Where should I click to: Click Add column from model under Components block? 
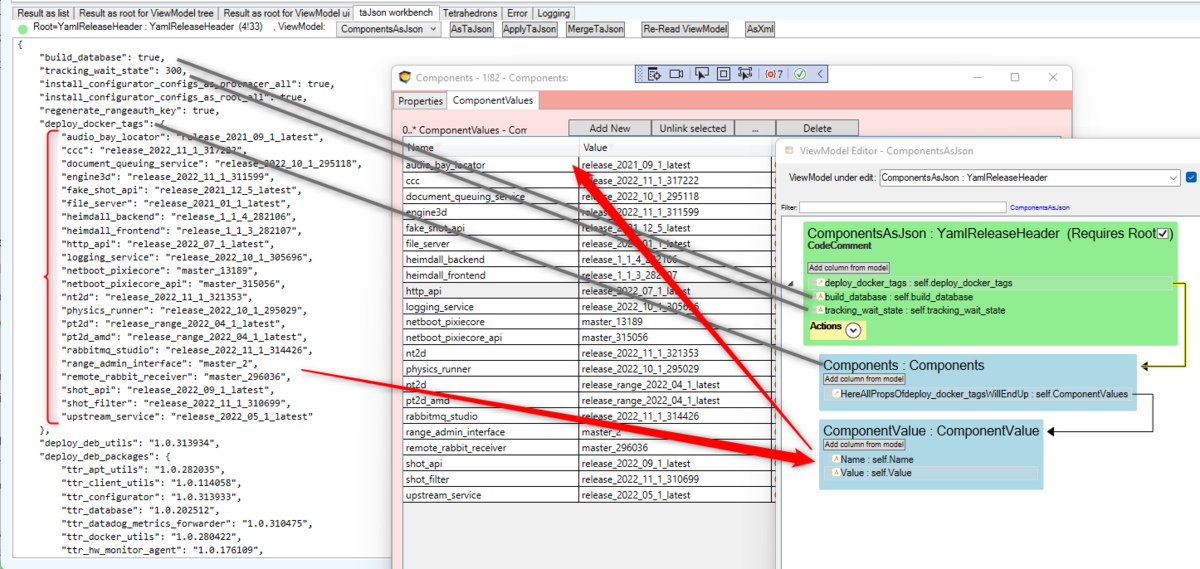coord(864,379)
